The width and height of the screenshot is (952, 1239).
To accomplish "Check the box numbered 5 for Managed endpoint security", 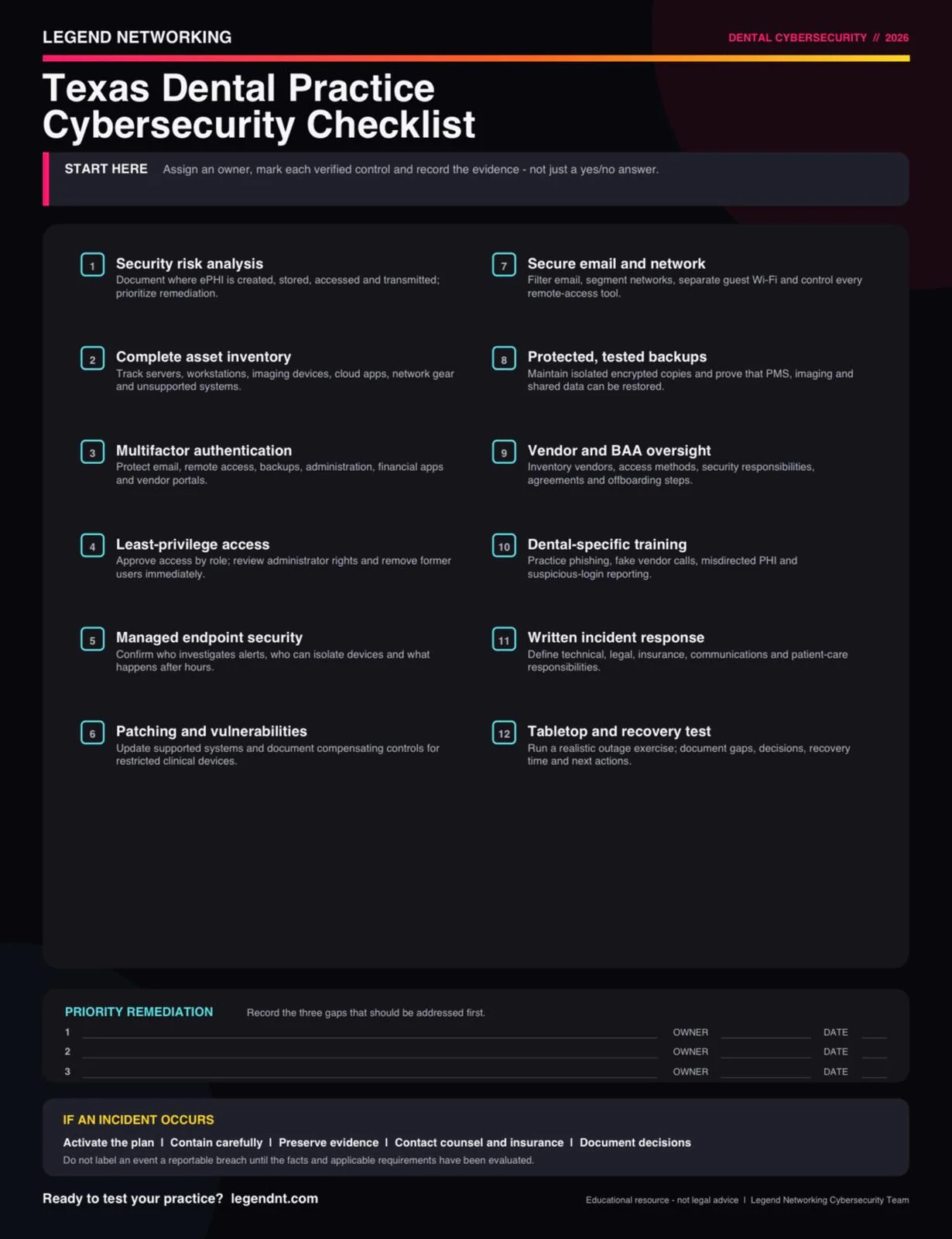I will coord(92,640).
